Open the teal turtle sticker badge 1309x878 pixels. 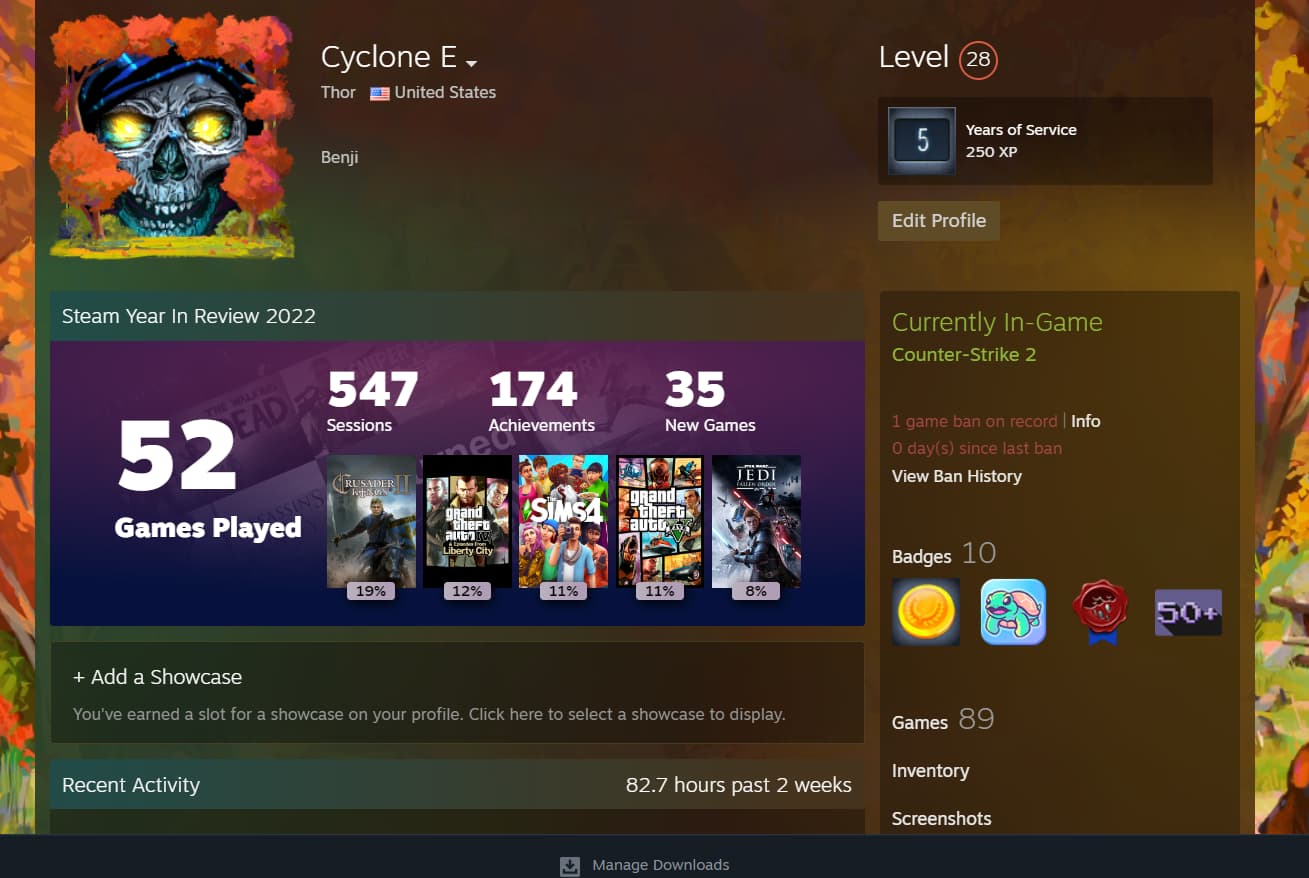click(x=1013, y=611)
